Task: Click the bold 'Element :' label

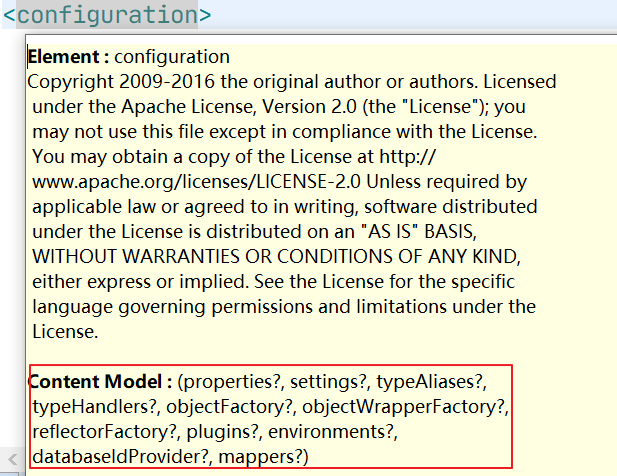Action: [68, 56]
